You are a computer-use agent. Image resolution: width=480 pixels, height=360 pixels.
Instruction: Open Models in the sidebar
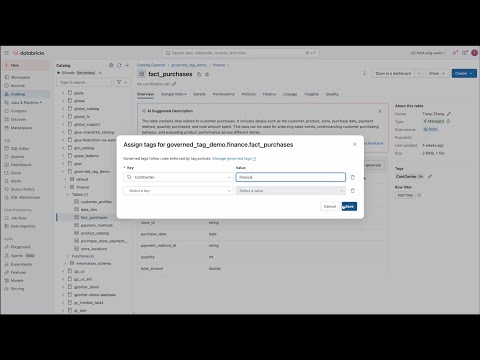(17, 280)
